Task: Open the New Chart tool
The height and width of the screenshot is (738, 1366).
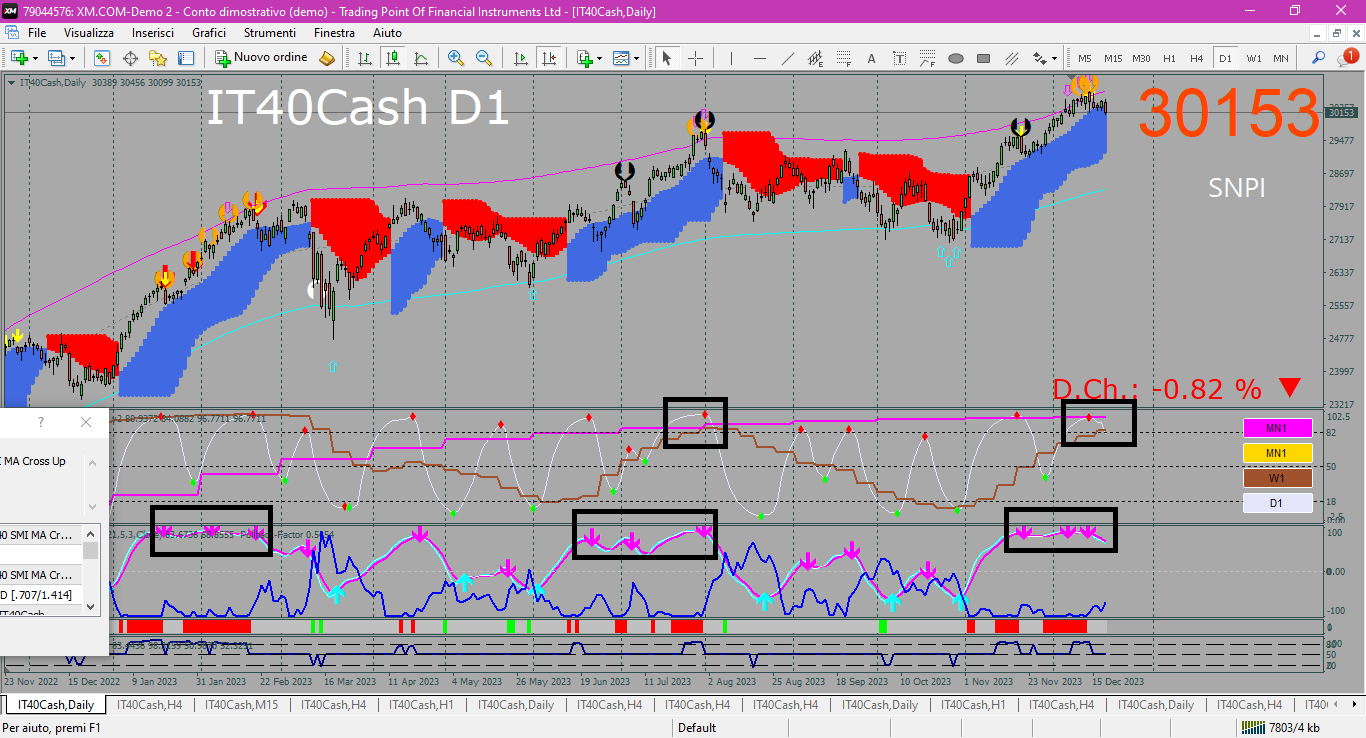Action: click(19, 58)
